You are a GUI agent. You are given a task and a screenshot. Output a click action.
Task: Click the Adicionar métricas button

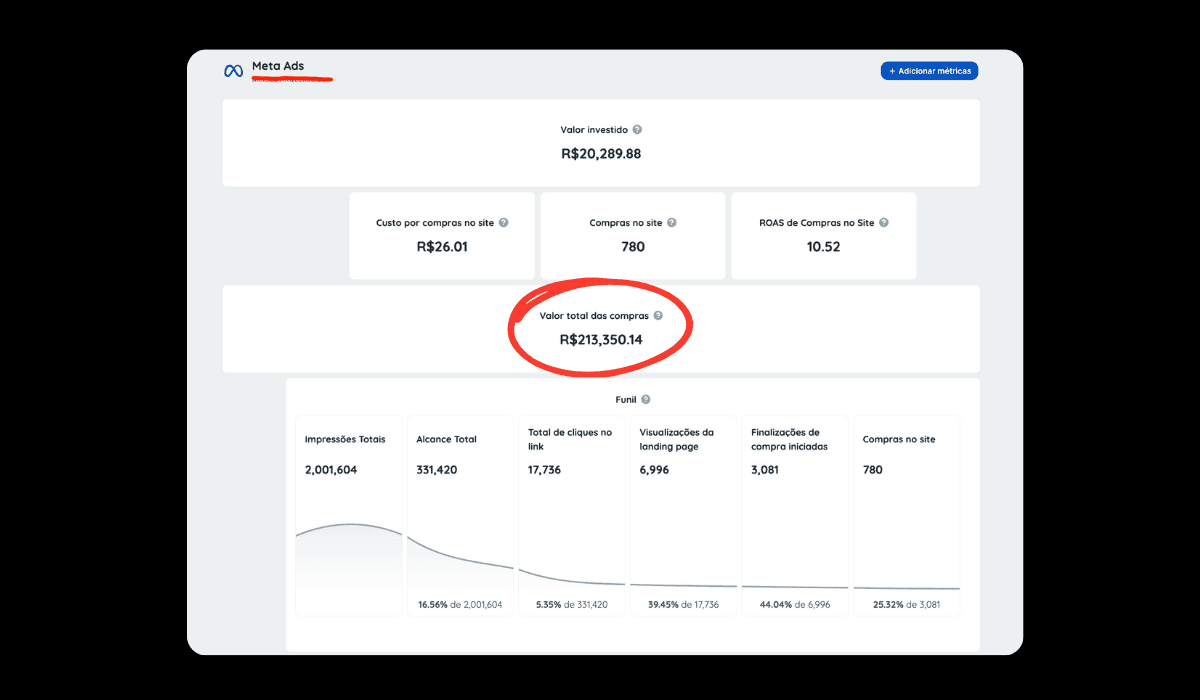(x=929, y=71)
